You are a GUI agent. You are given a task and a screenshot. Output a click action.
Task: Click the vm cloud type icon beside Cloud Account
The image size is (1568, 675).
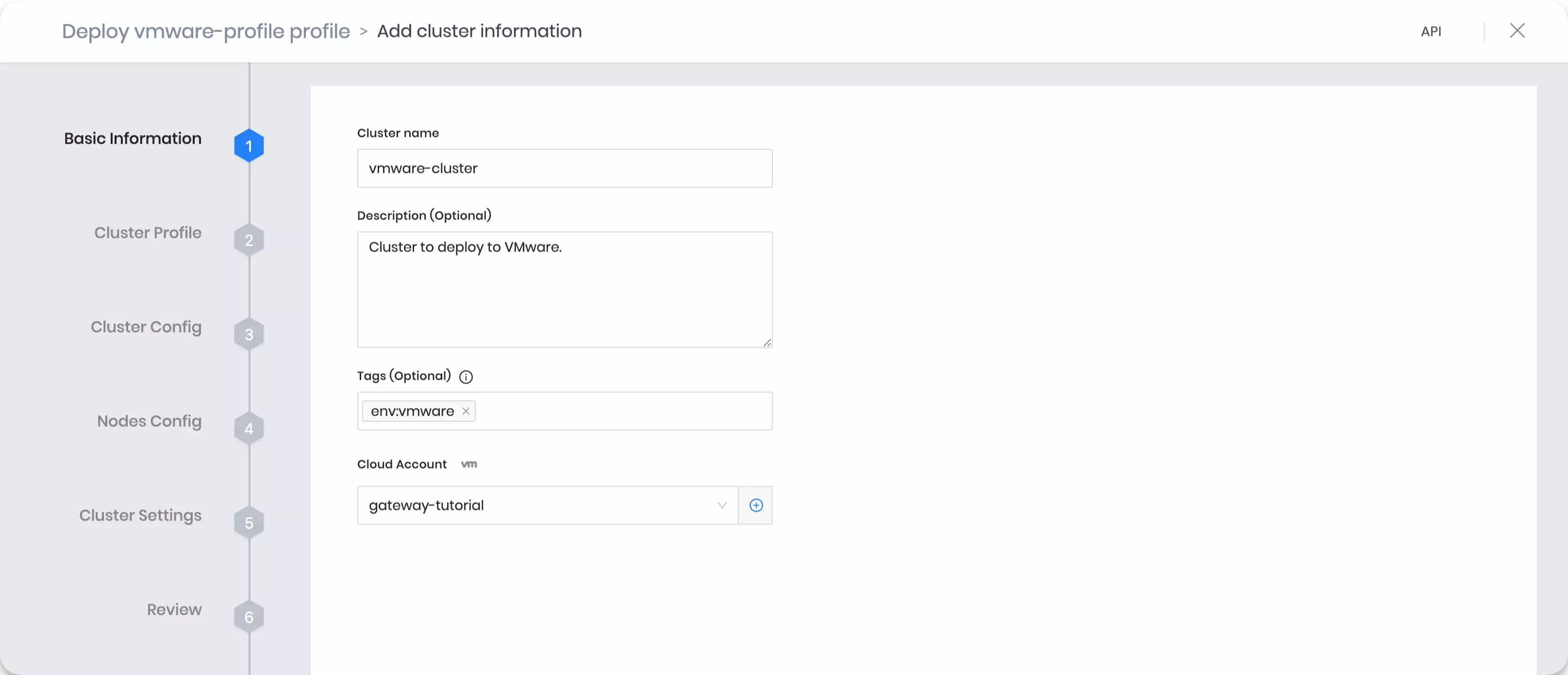pyautogui.click(x=468, y=464)
